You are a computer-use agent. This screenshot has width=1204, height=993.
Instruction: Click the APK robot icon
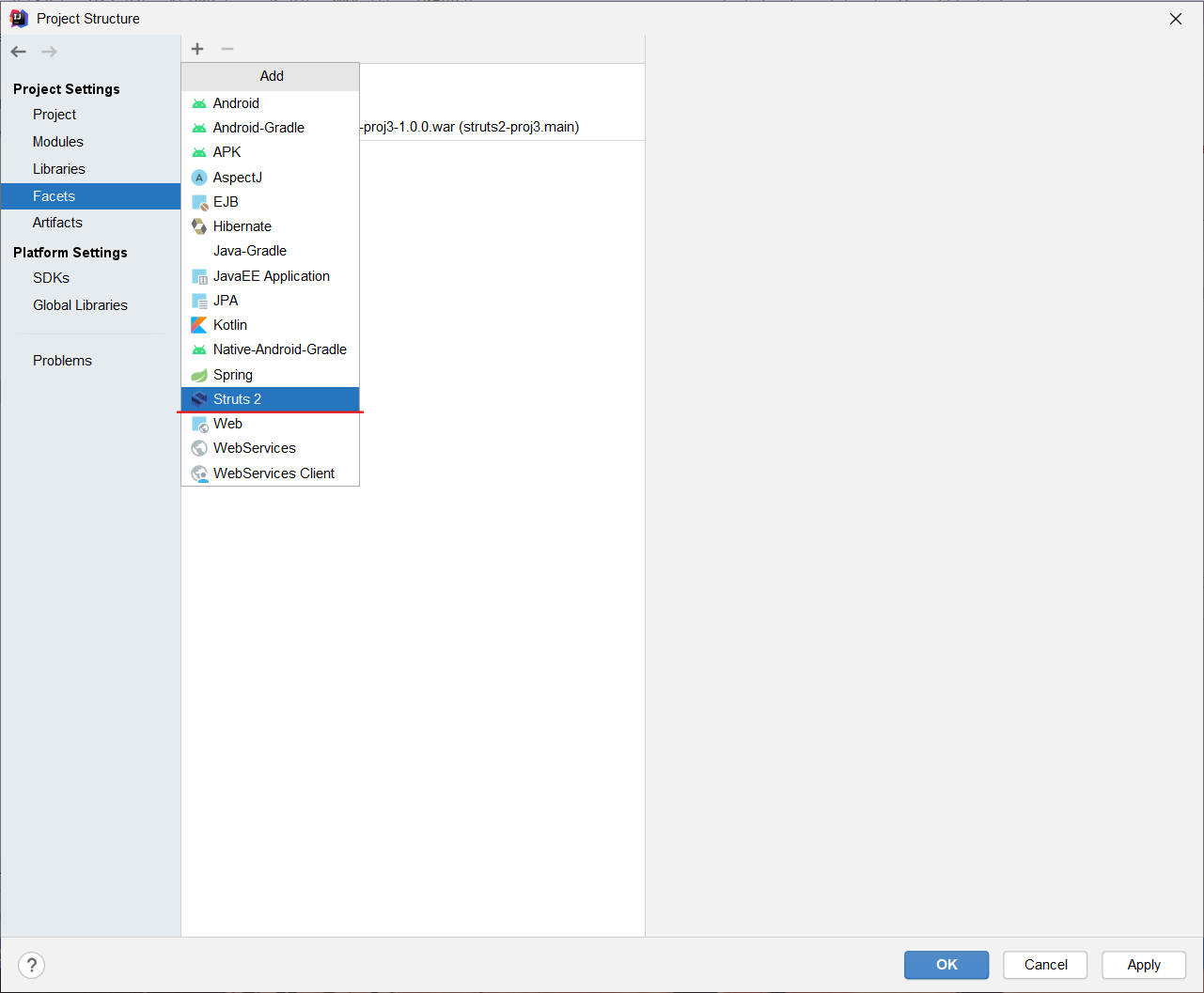click(199, 152)
